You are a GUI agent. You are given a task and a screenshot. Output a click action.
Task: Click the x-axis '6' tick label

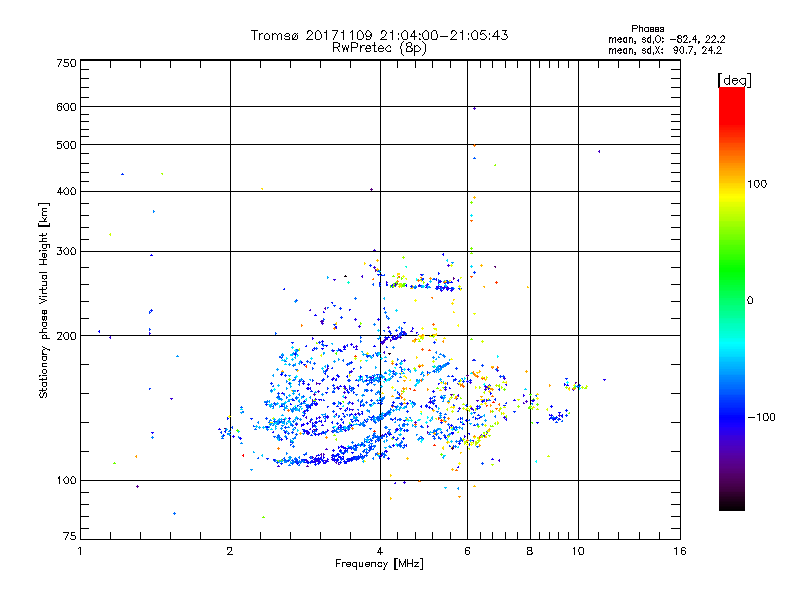point(467,551)
